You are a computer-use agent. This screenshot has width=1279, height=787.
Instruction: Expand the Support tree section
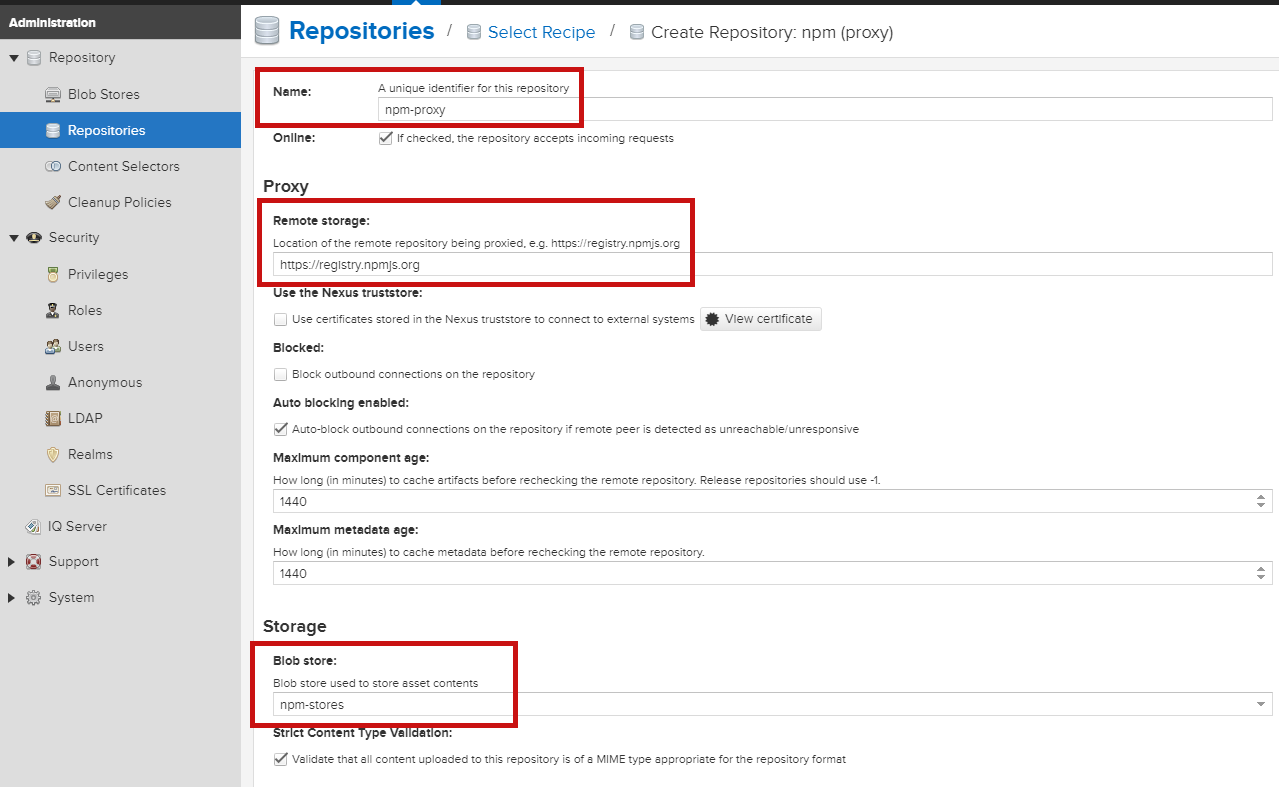pyautogui.click(x=12, y=562)
